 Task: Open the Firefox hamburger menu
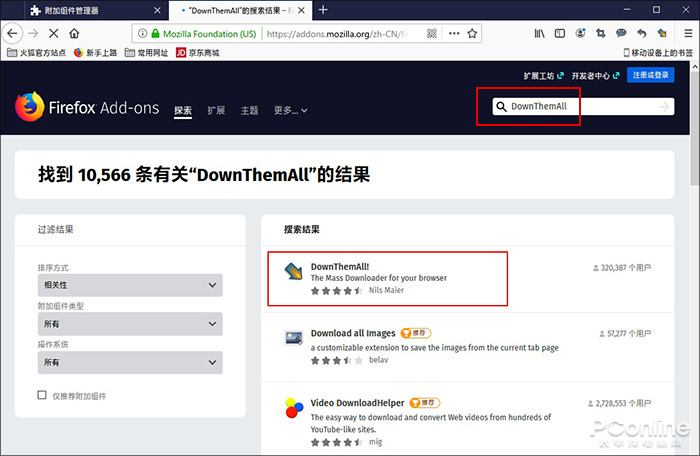click(688, 33)
